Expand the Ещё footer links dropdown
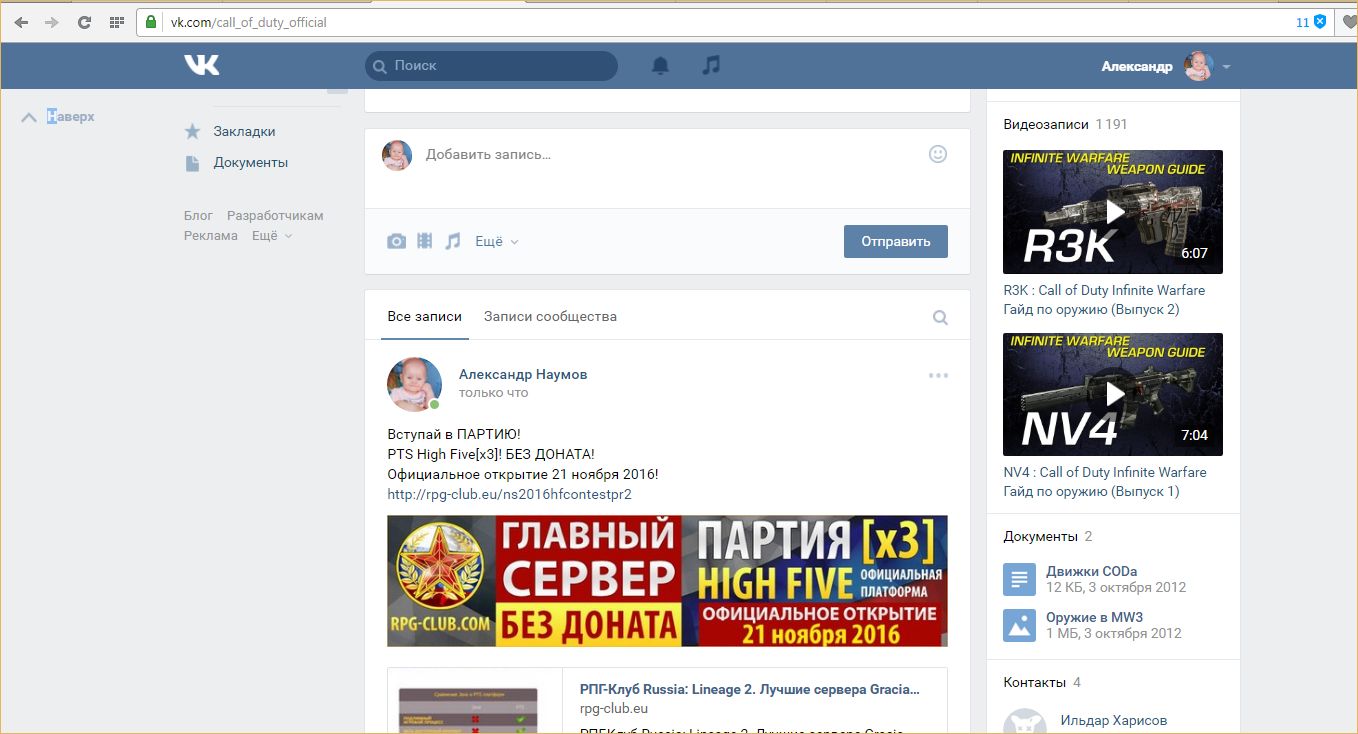Viewport: 1358px width, 734px height. [x=272, y=236]
